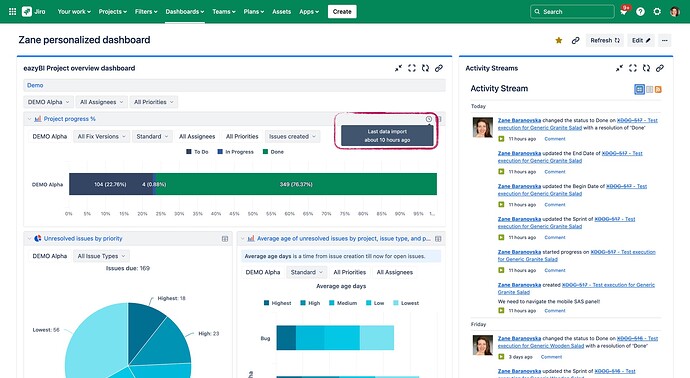Toggle the Done legend series

273,152
